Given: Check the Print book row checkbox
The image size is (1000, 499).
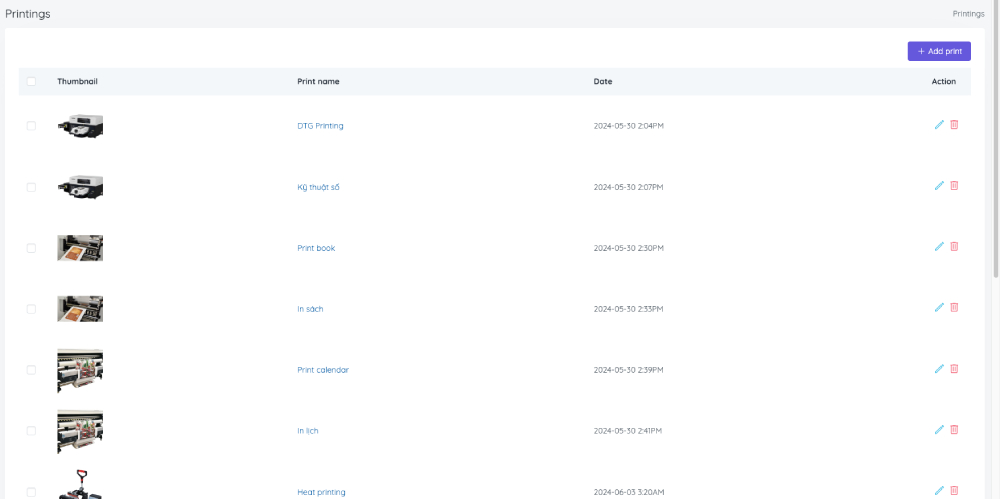Looking at the screenshot, I should [x=31, y=248].
